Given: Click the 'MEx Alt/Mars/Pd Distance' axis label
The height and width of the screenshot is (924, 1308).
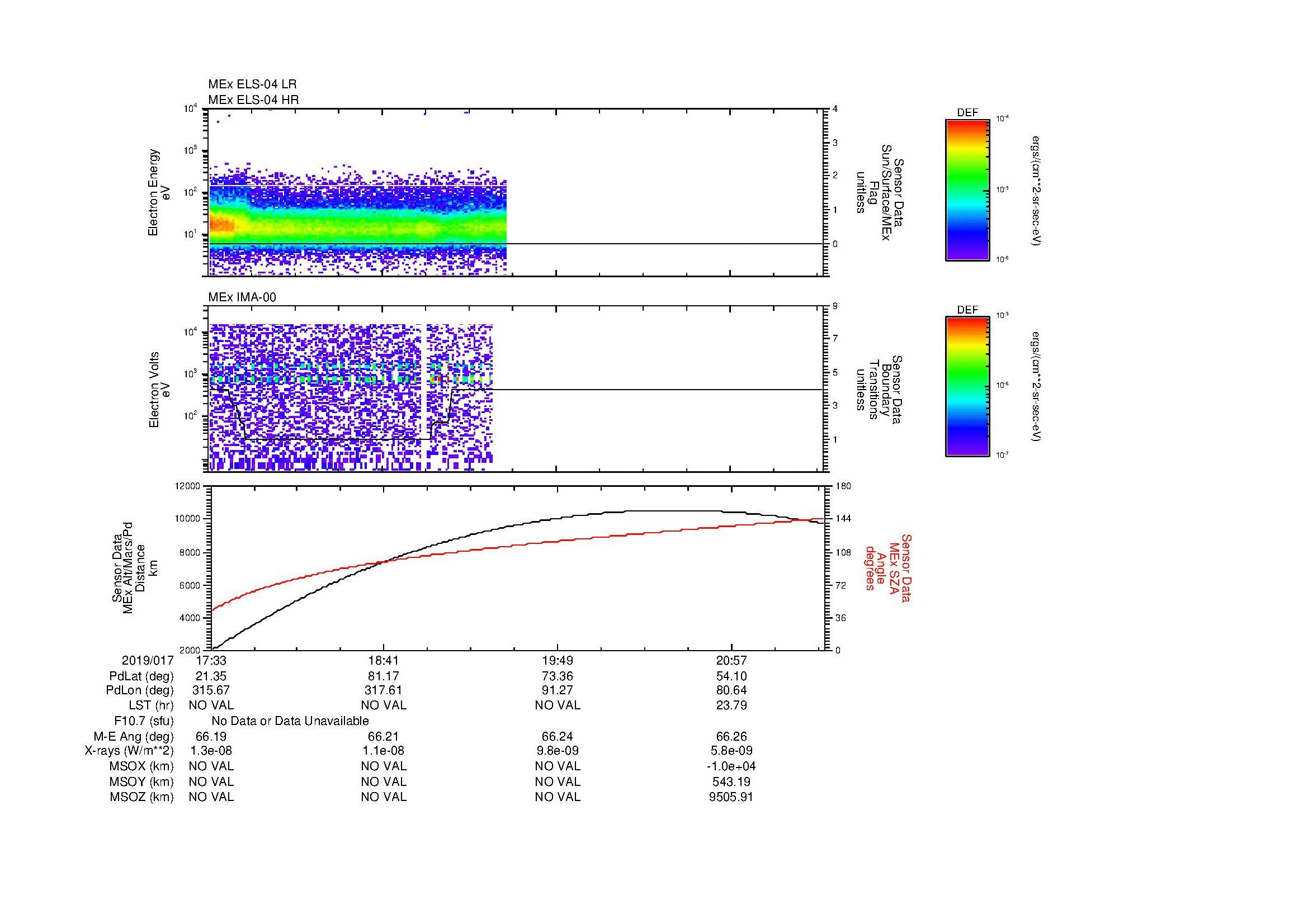Looking at the screenshot, I should tap(133, 568).
